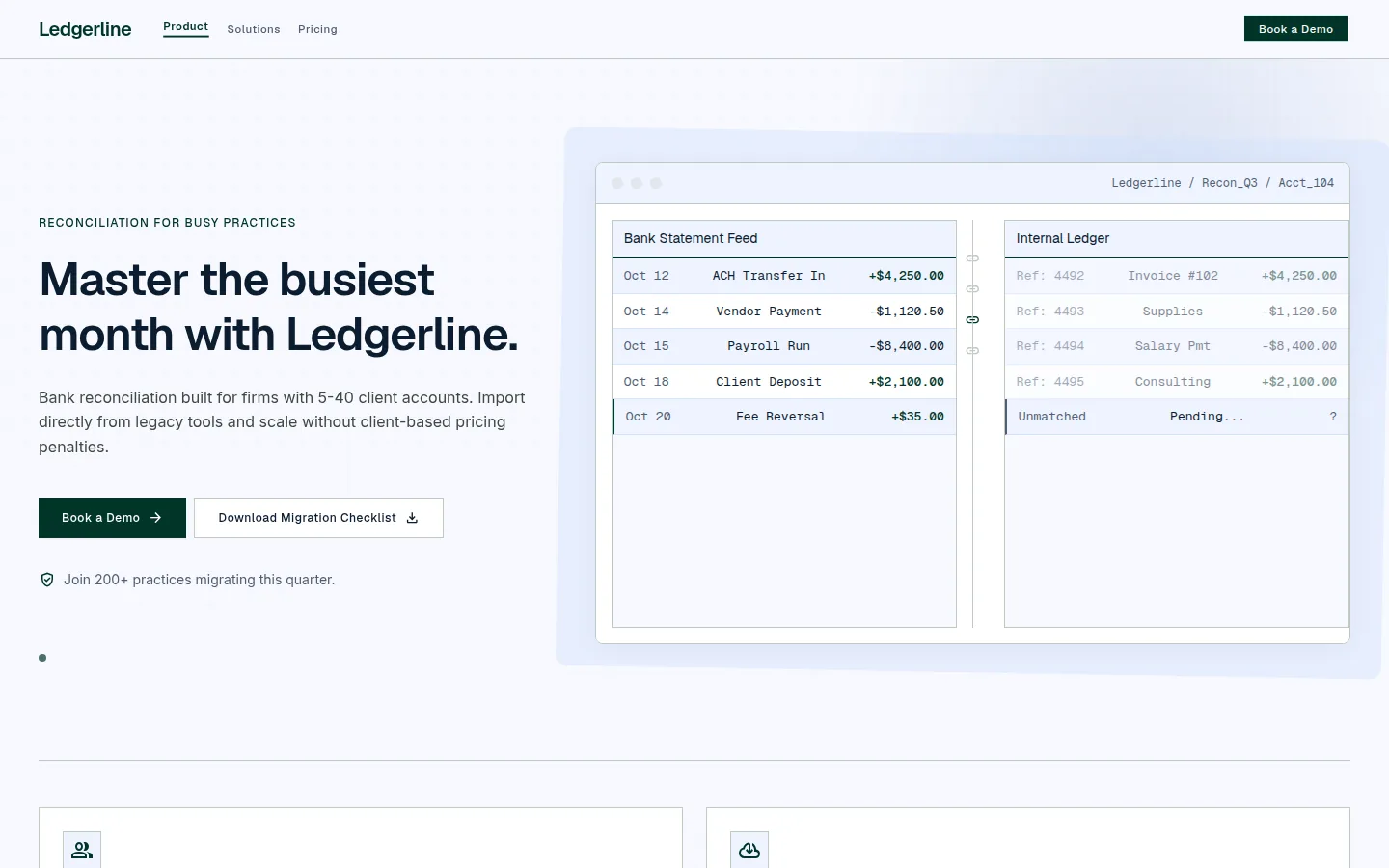Screen dimensions: 1389x868
Task: Click the Unmatched label in Internal Ledger
Action: (x=1052, y=417)
